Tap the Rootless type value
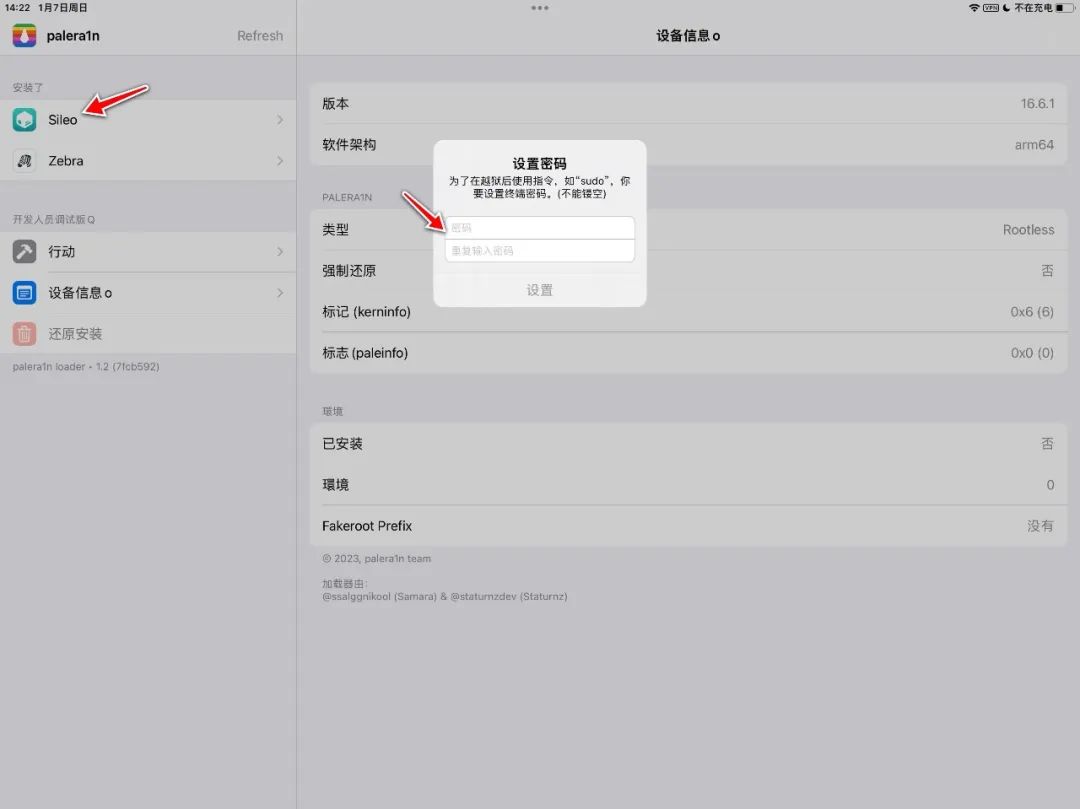The width and height of the screenshot is (1080, 809). tap(1028, 230)
